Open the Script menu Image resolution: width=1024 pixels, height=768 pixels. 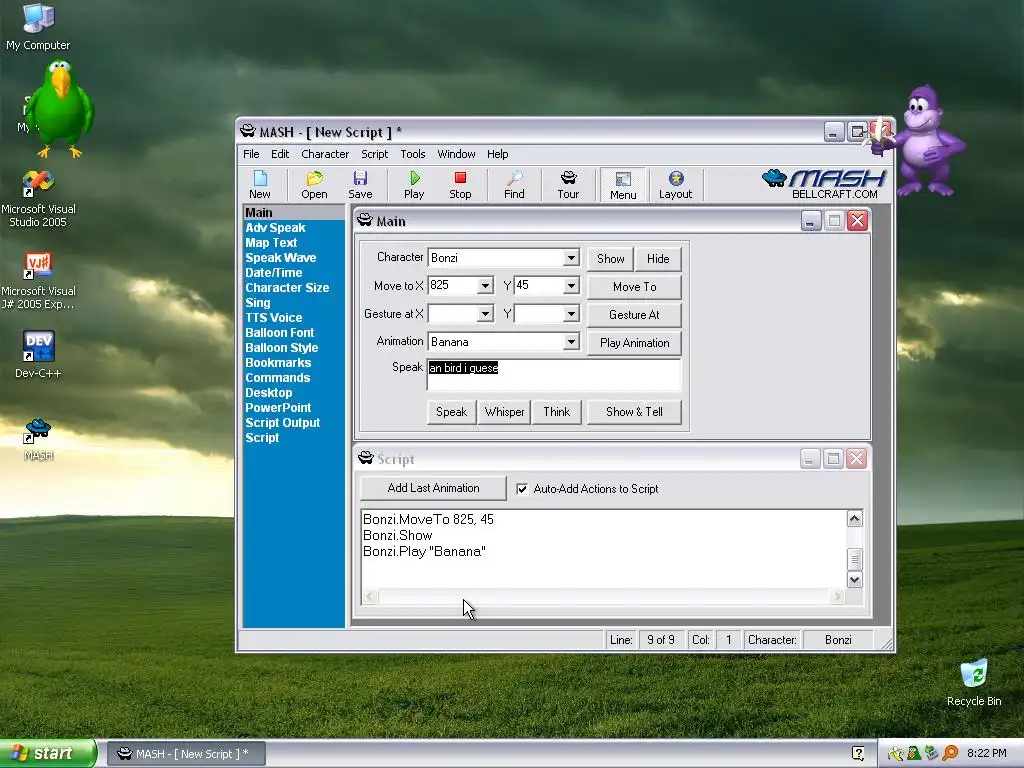click(x=374, y=154)
